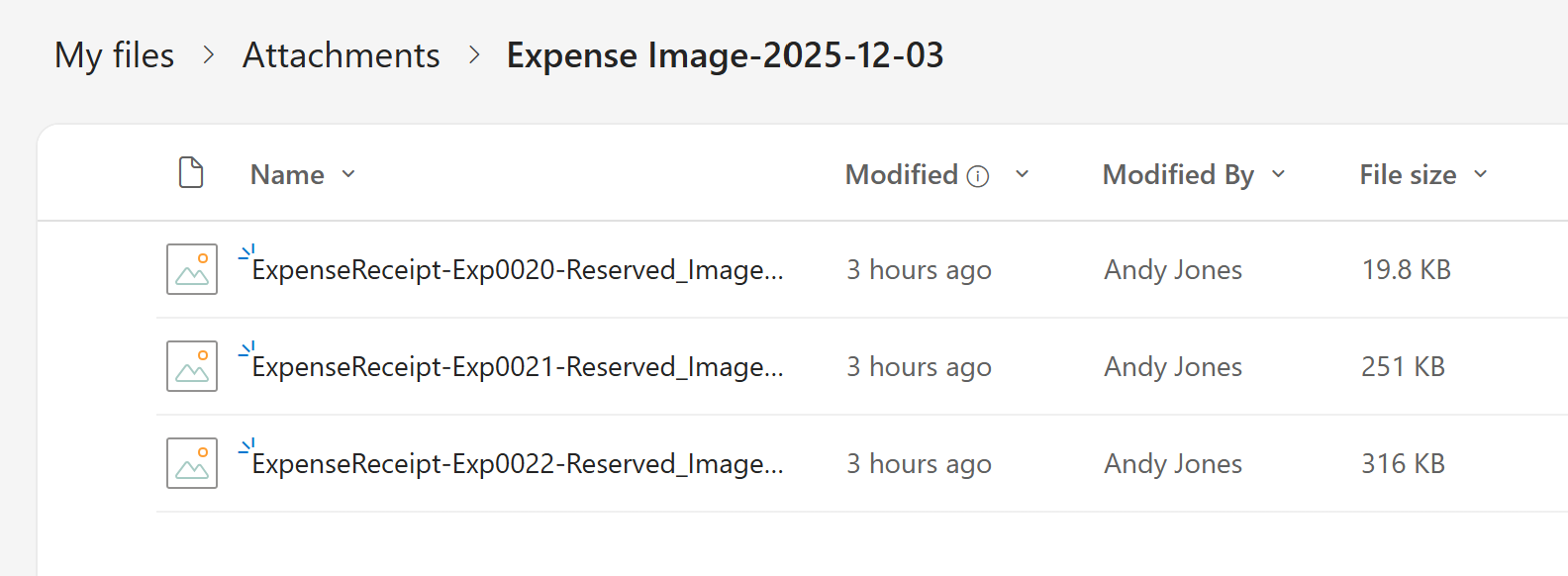Expand the Name column sort dropdown
This screenshot has width=1568, height=576.
[x=348, y=174]
